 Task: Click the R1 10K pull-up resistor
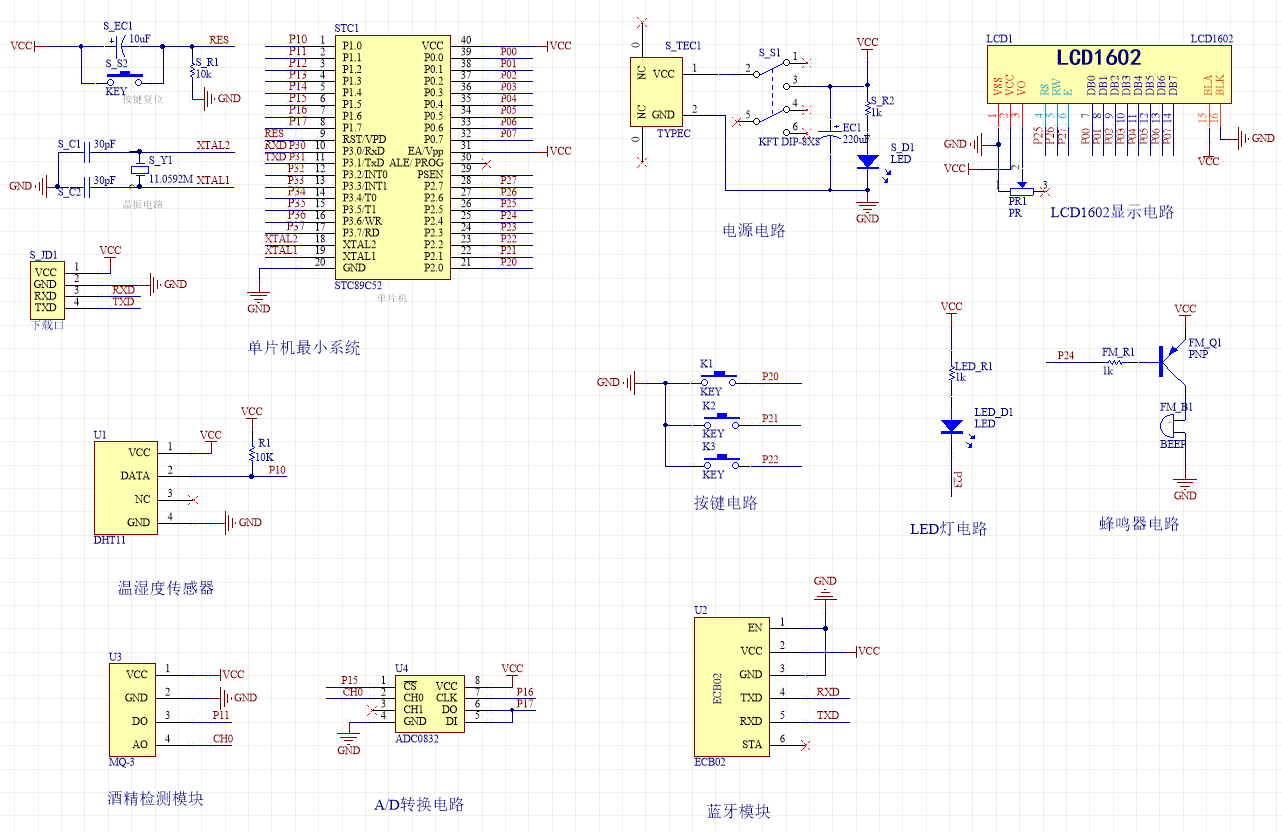[x=250, y=453]
